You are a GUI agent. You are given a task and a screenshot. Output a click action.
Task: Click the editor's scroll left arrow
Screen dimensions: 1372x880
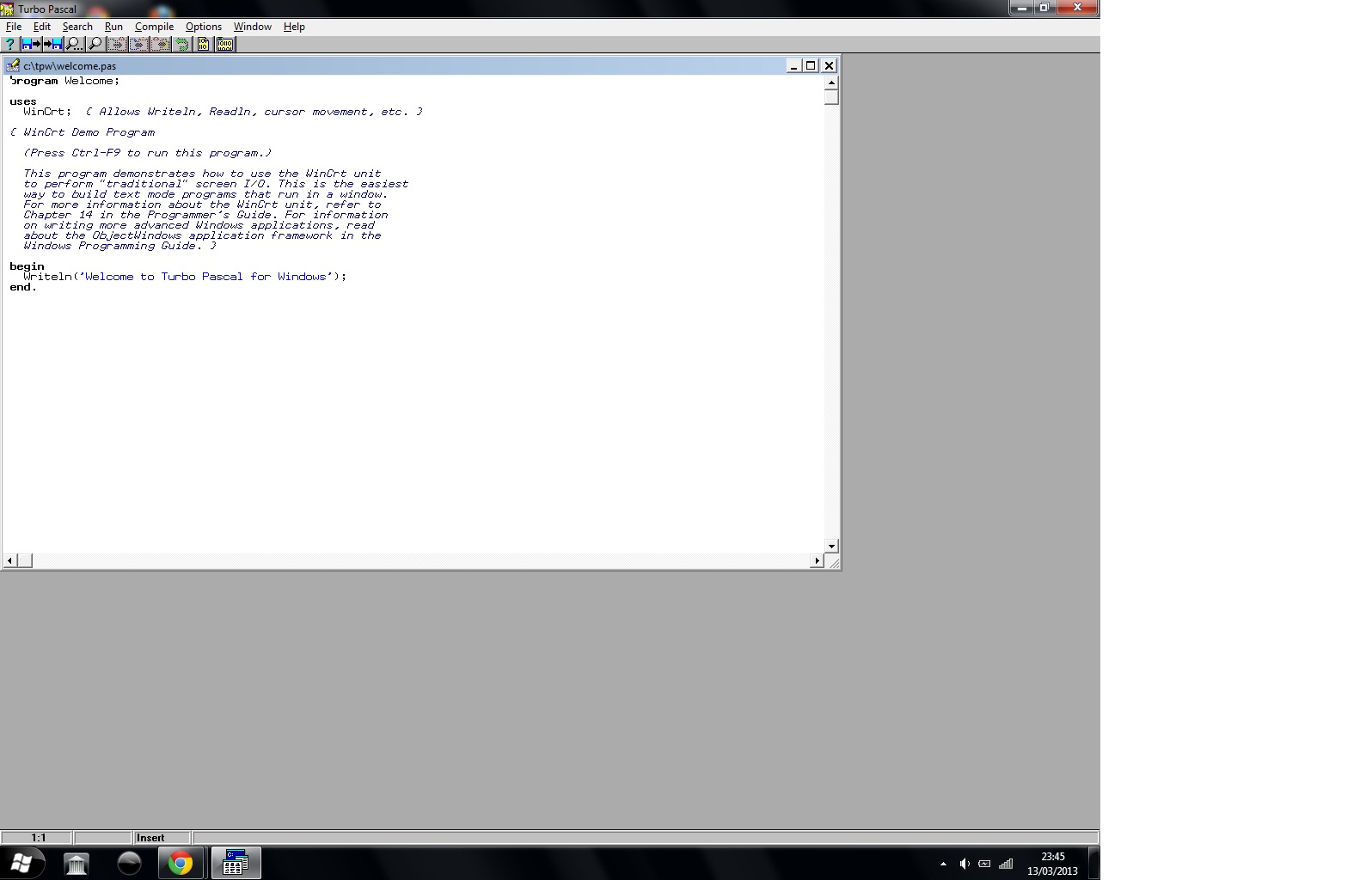10,561
